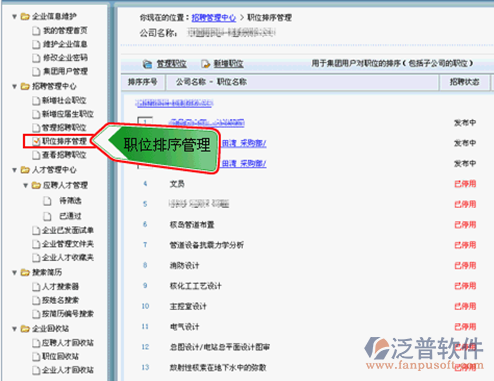Click the page icon next to 待筛选
494x381 pixels.
click(x=47, y=201)
